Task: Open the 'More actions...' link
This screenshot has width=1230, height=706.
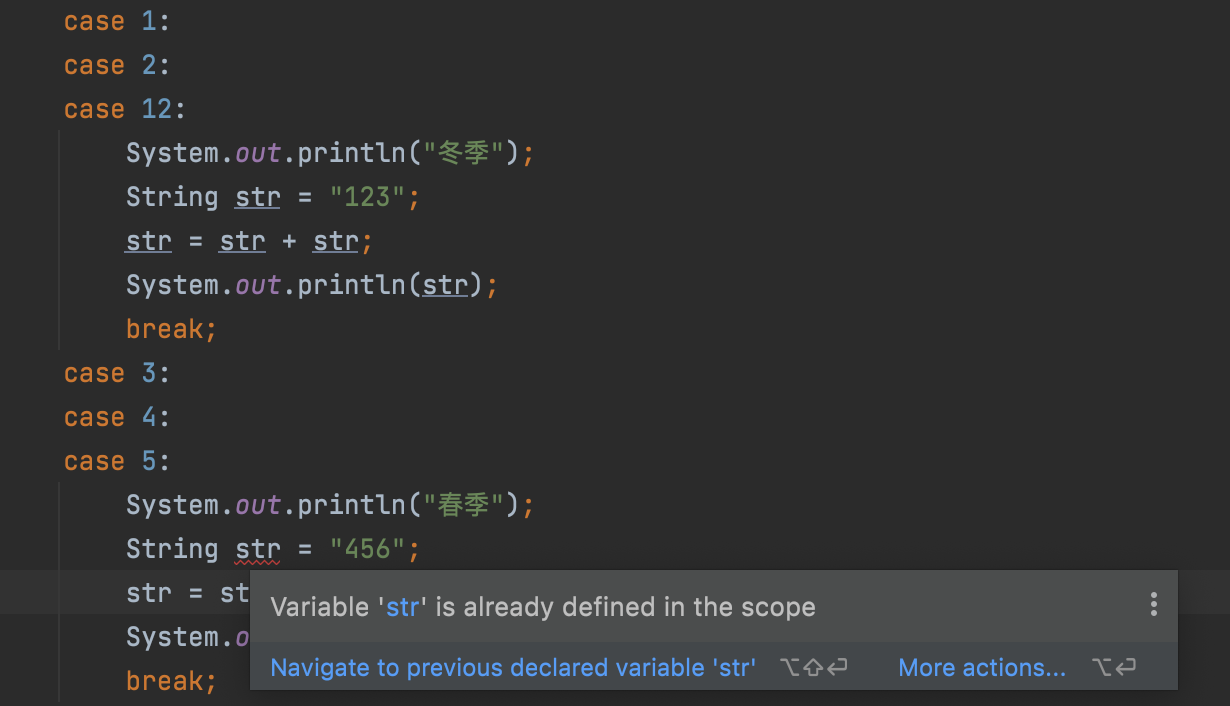Action: point(982,668)
